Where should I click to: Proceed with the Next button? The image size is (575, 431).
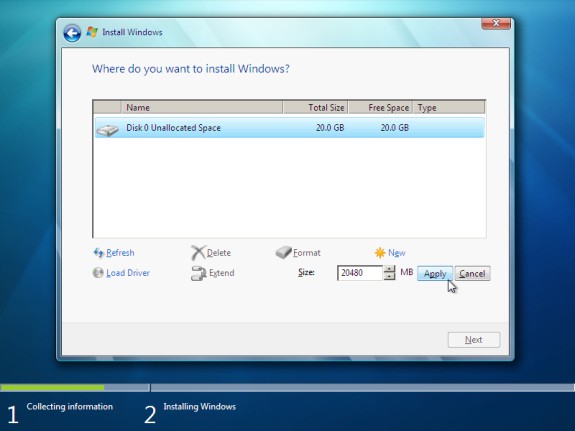pos(473,340)
